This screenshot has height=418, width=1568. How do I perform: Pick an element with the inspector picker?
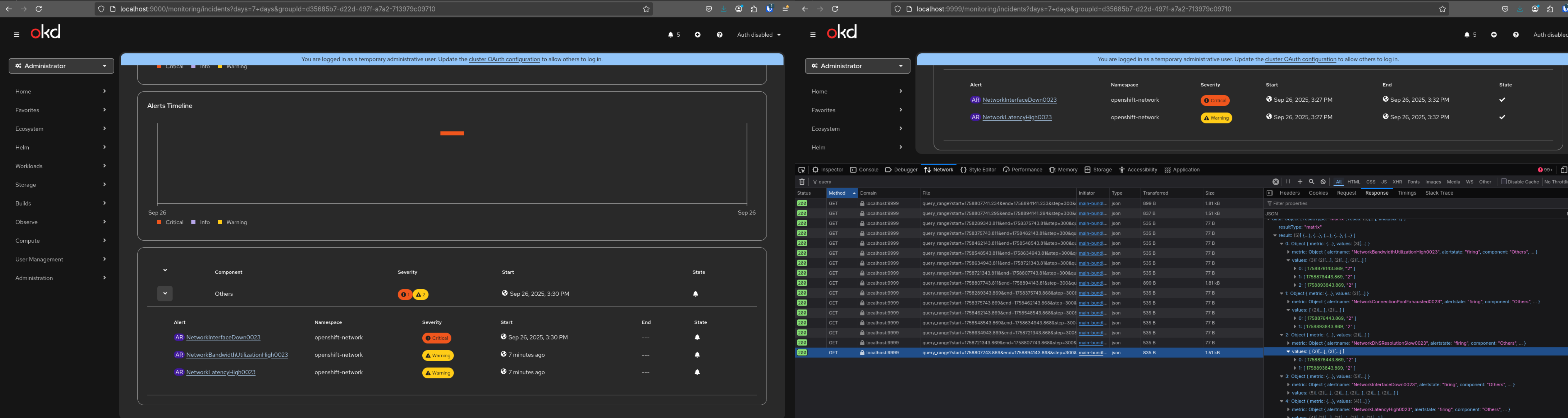point(802,170)
